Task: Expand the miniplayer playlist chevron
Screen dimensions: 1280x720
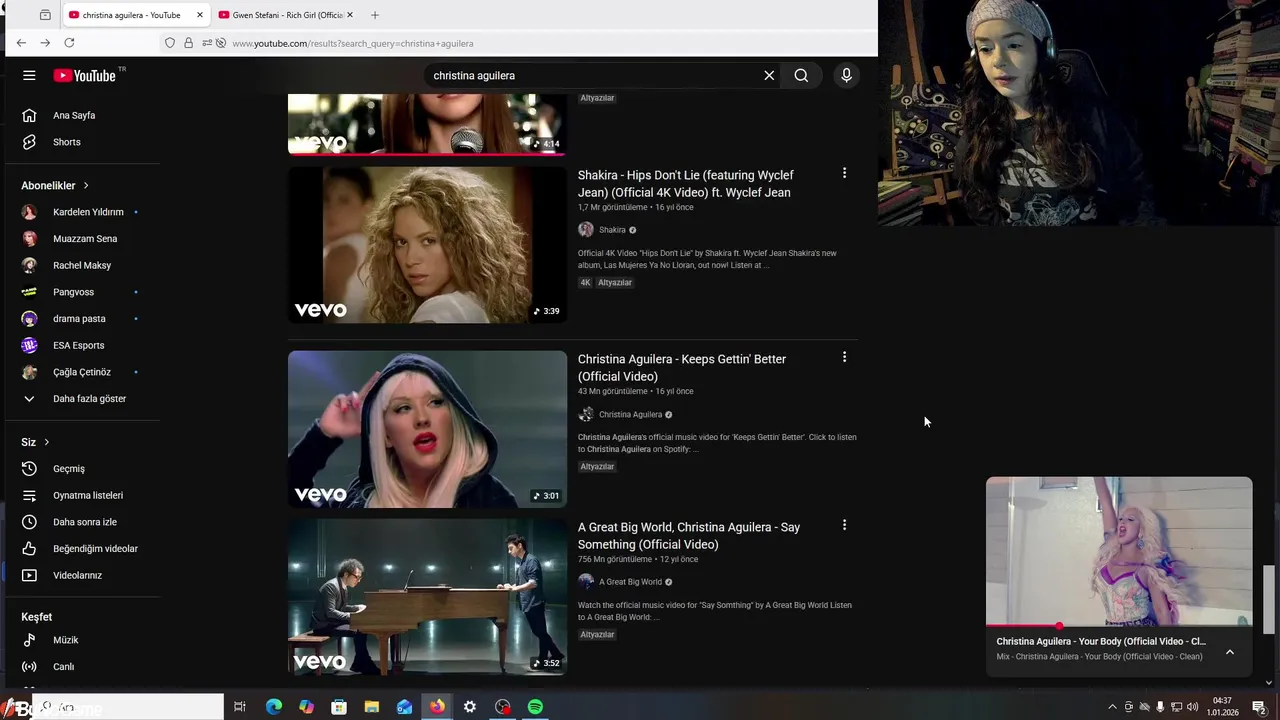Action: [1230, 652]
